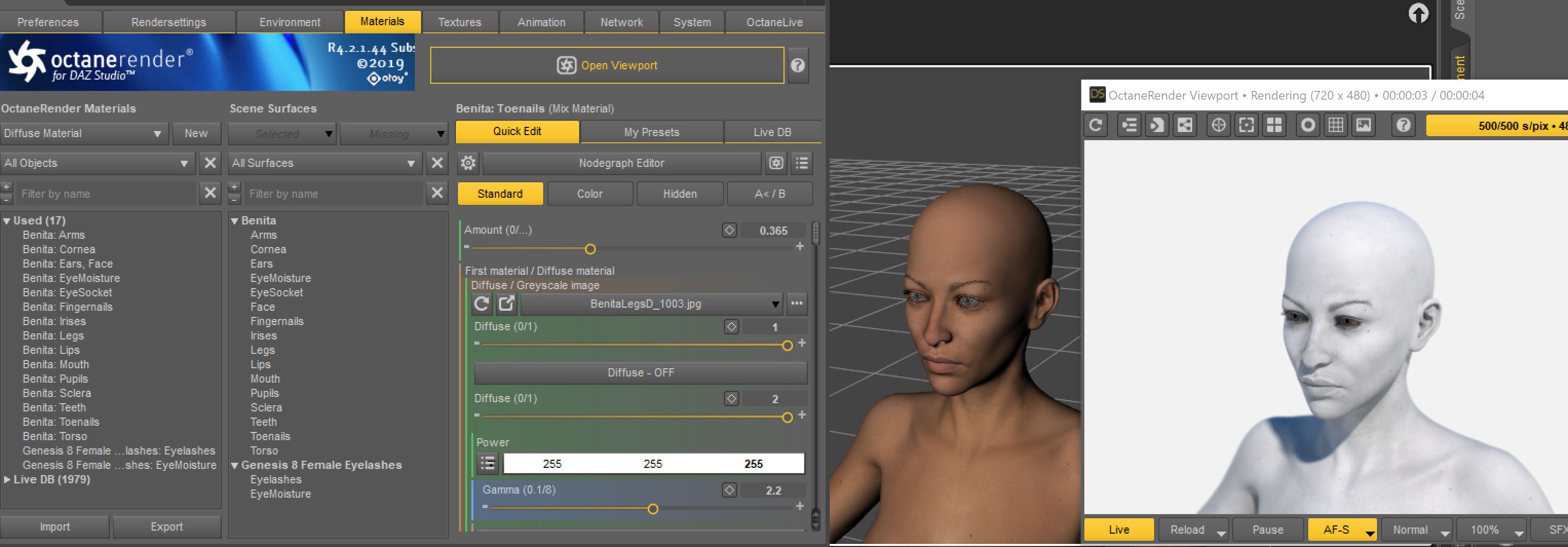The height and width of the screenshot is (547, 1568).
Task: Click the focus region icon in viewport toolbar
Action: tap(1247, 125)
